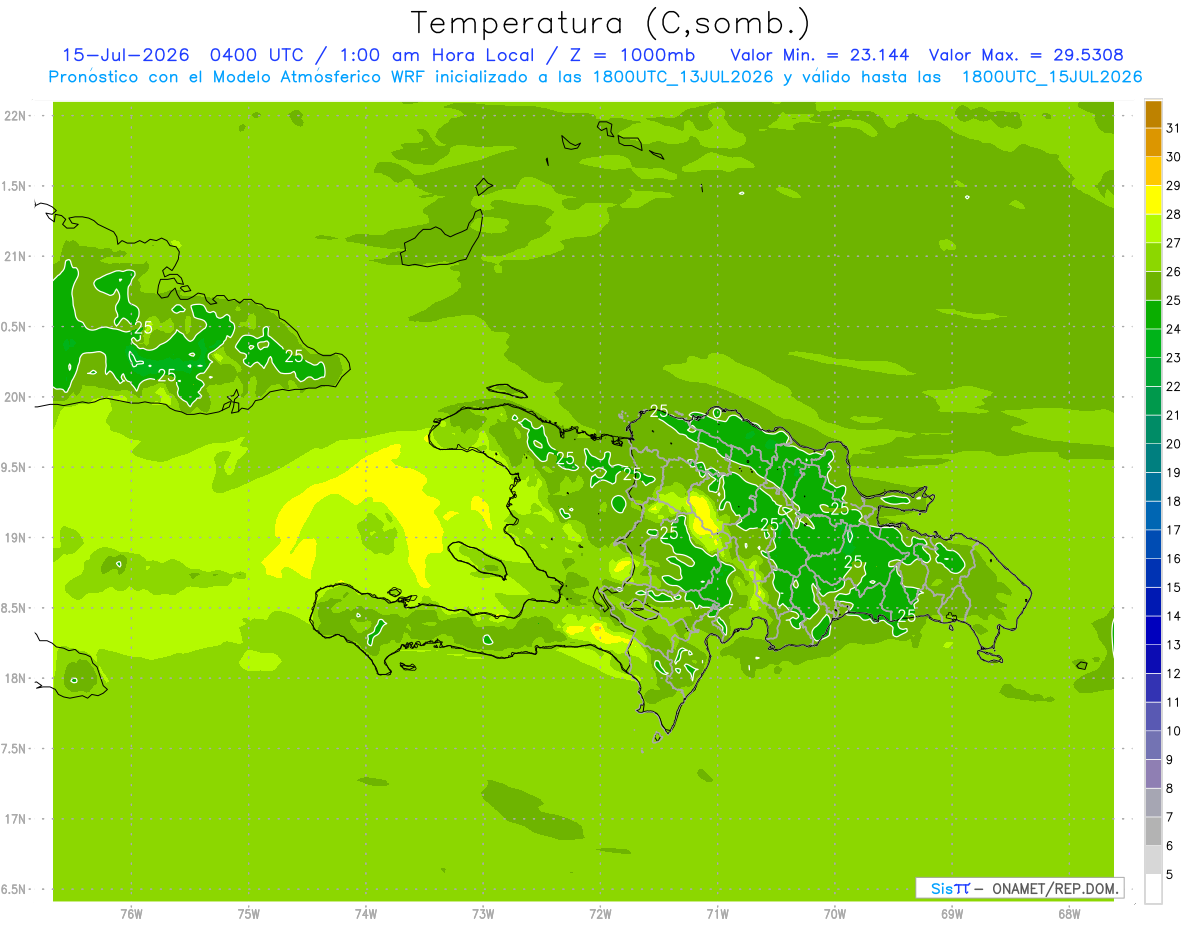Click the '1800UTC_15JUL2026' valid-until time
This screenshot has width=1200, height=927.
[1052, 77]
